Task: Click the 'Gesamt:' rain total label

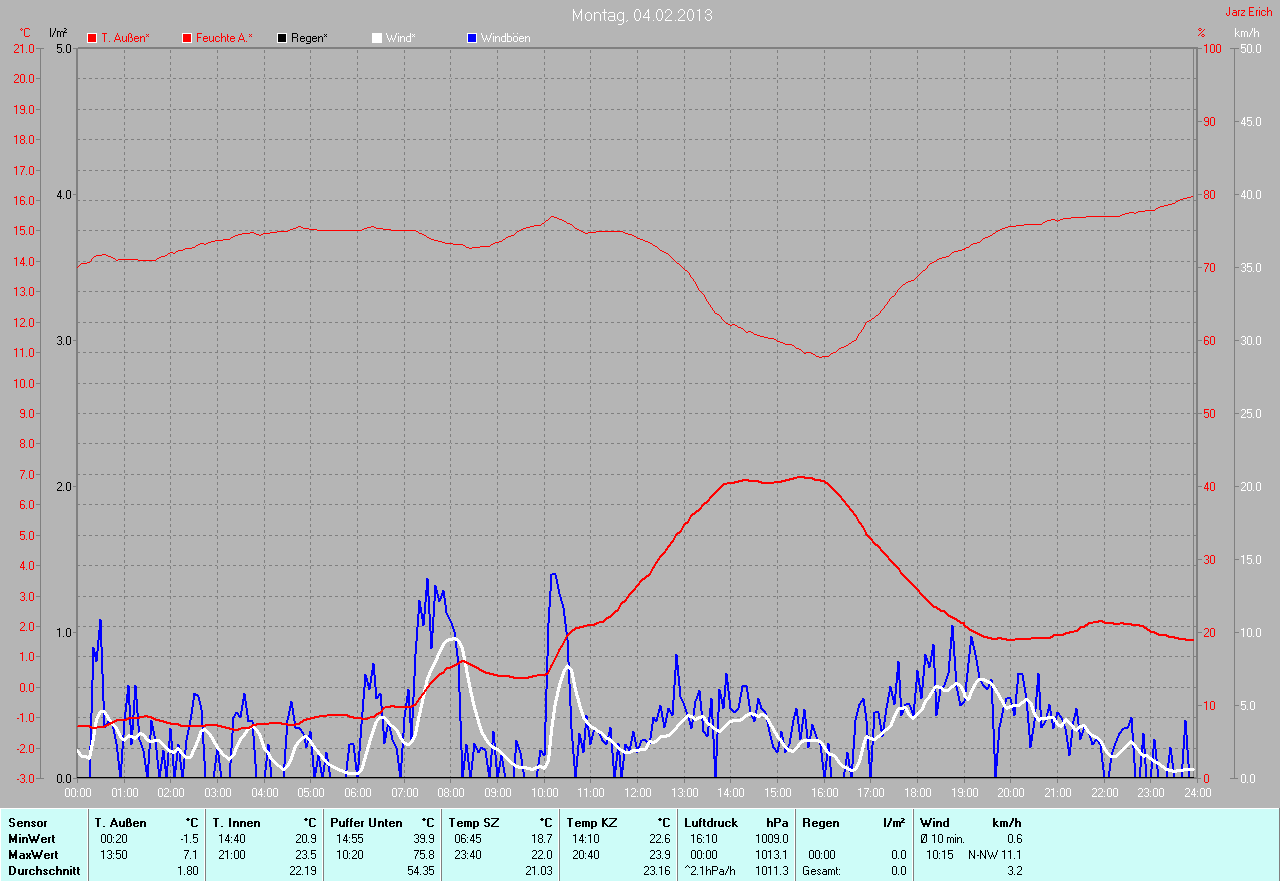Action: click(821, 871)
